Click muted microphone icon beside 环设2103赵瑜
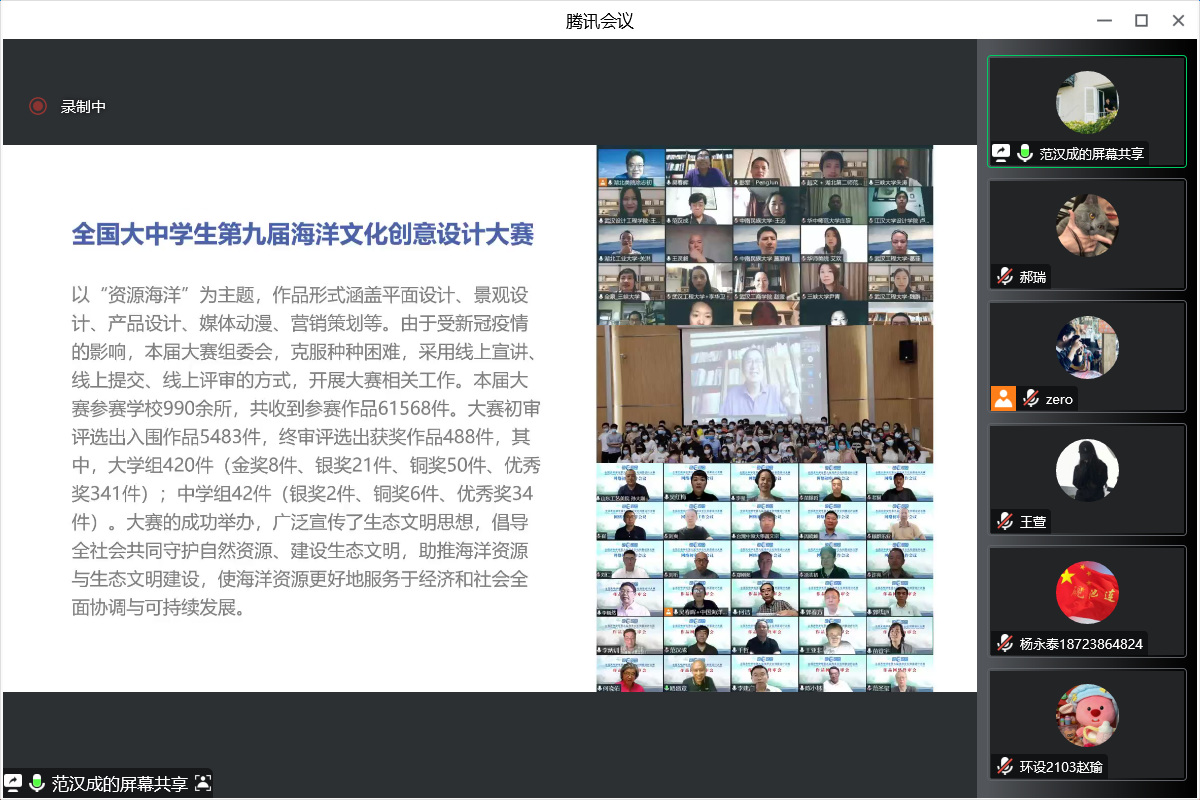The width and height of the screenshot is (1200, 800). coord(1005,766)
